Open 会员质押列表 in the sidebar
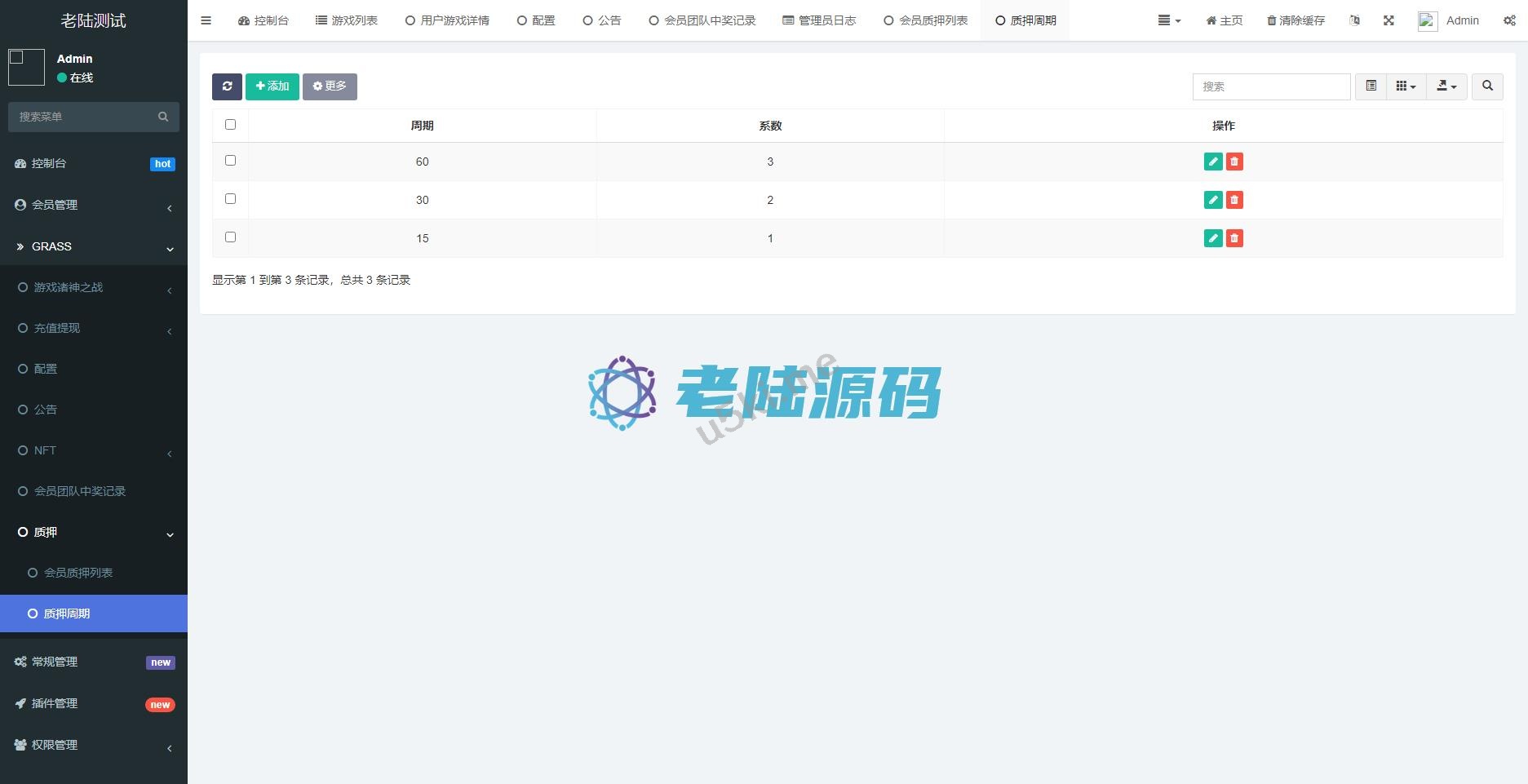 78,573
